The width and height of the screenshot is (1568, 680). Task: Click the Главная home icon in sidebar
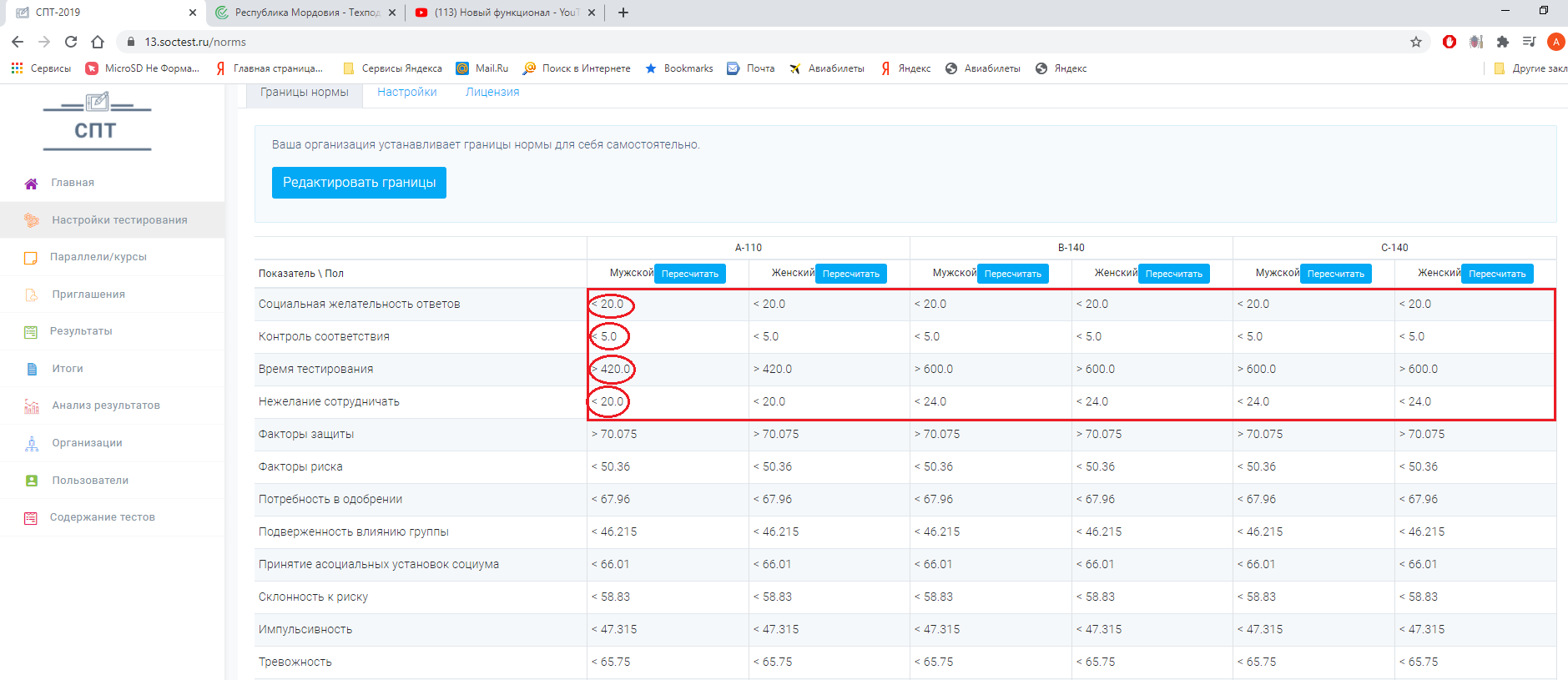31,184
